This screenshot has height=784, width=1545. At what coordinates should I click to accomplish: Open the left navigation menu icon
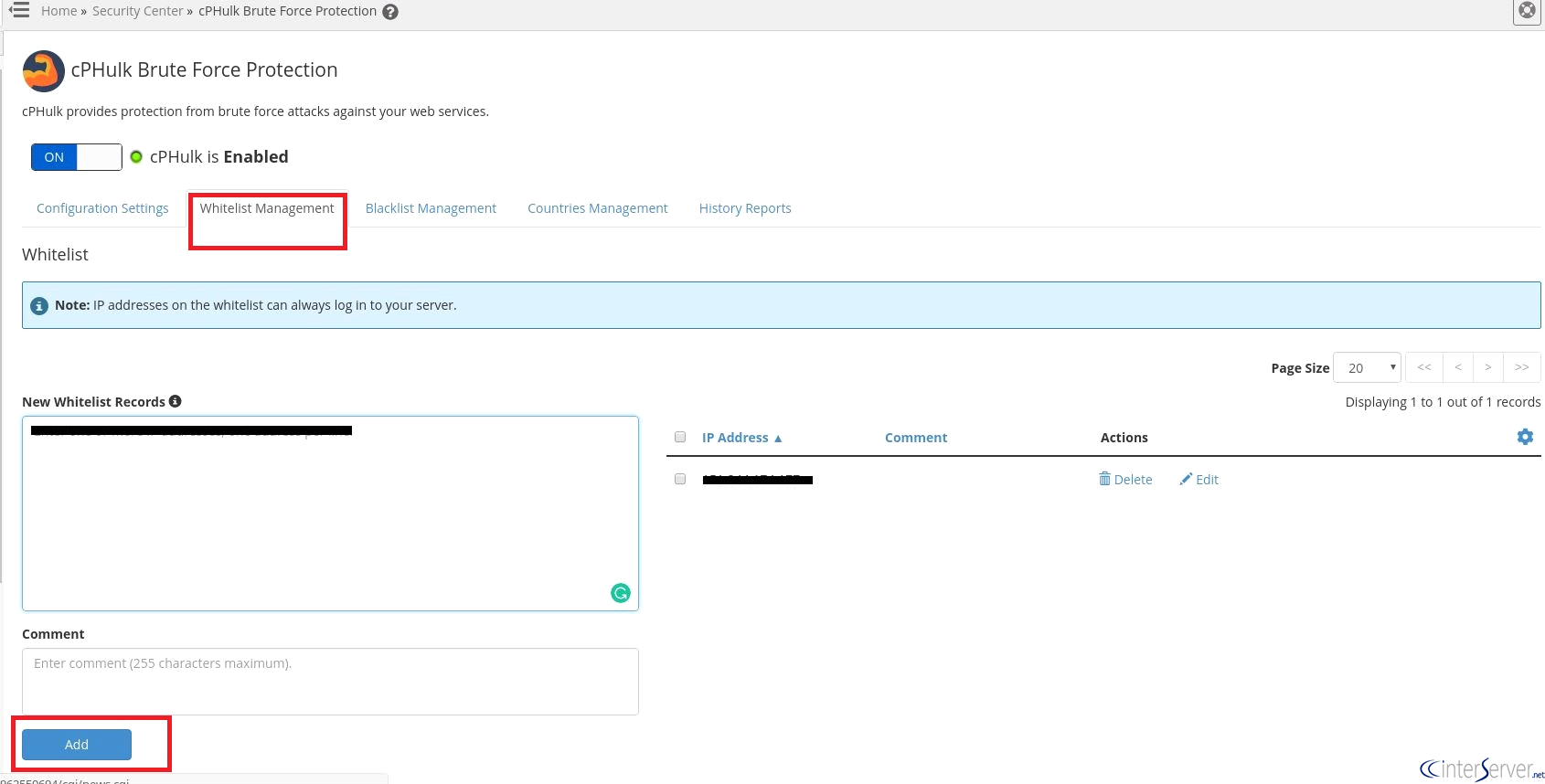tap(19, 10)
